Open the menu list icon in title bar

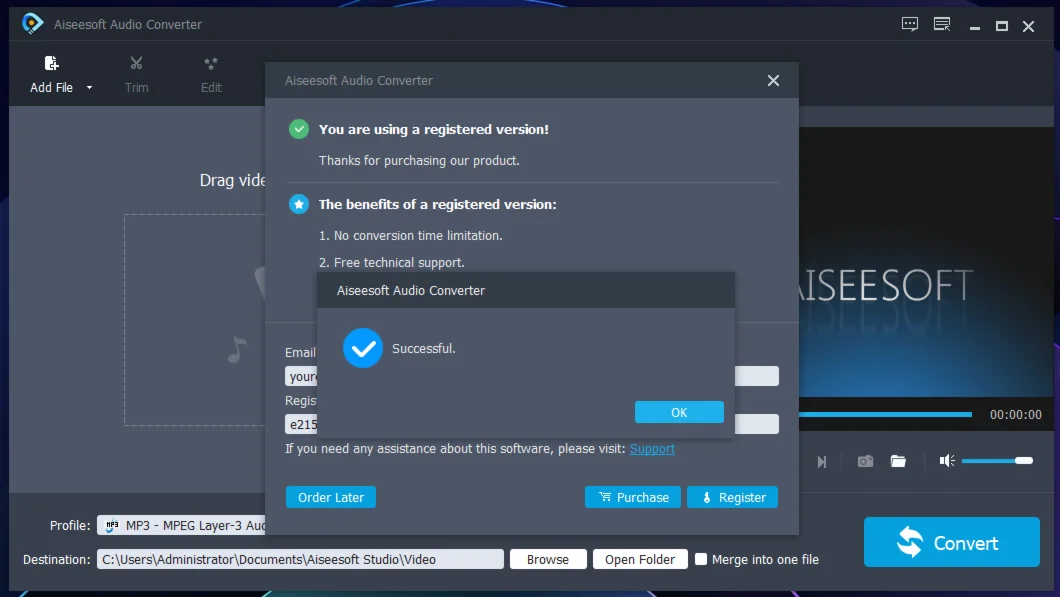tap(942, 25)
